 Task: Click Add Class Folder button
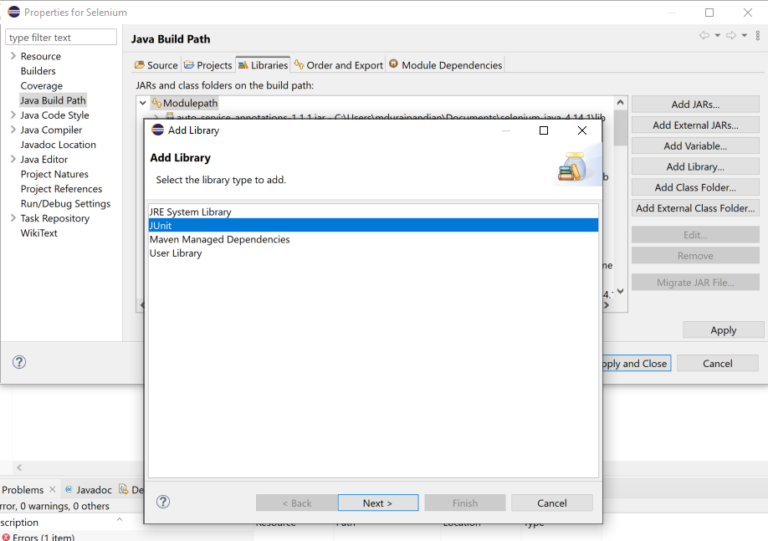pyautogui.click(x=695, y=188)
